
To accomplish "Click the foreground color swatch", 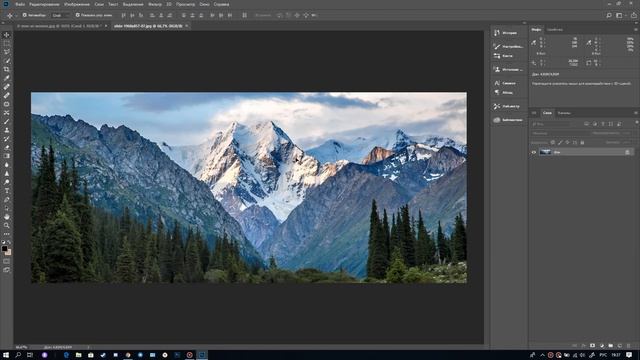I will coord(4,249).
